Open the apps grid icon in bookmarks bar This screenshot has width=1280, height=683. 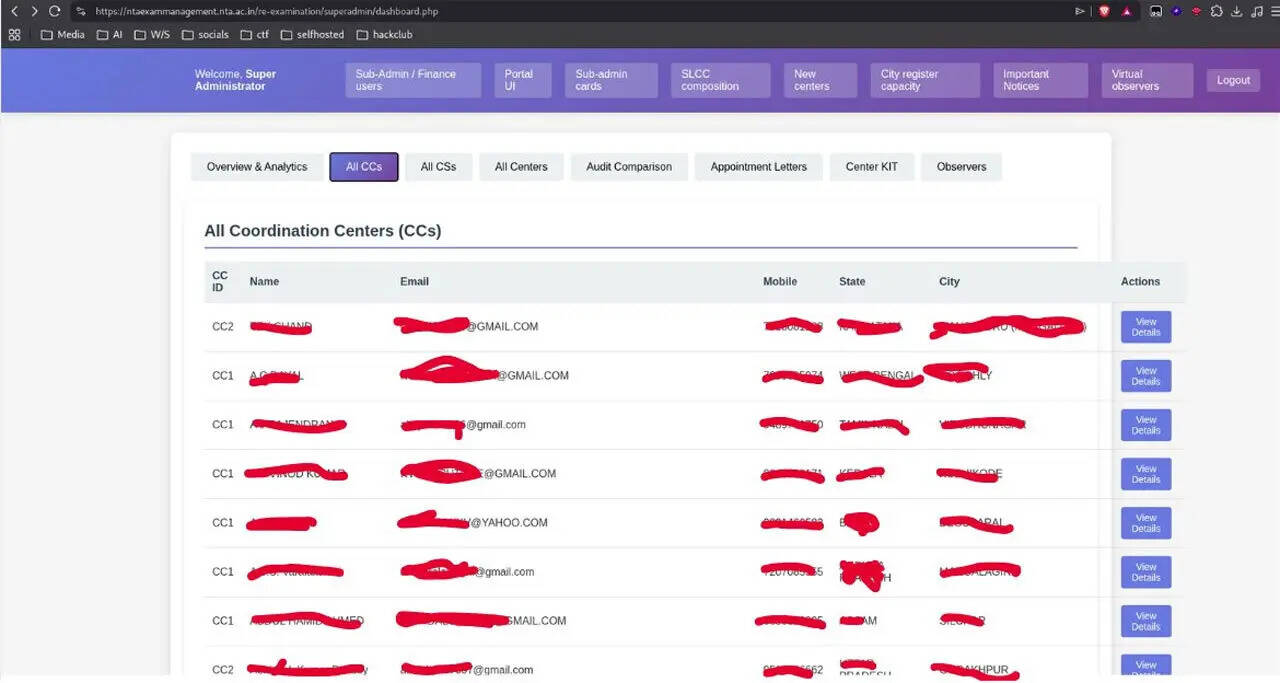(14, 34)
